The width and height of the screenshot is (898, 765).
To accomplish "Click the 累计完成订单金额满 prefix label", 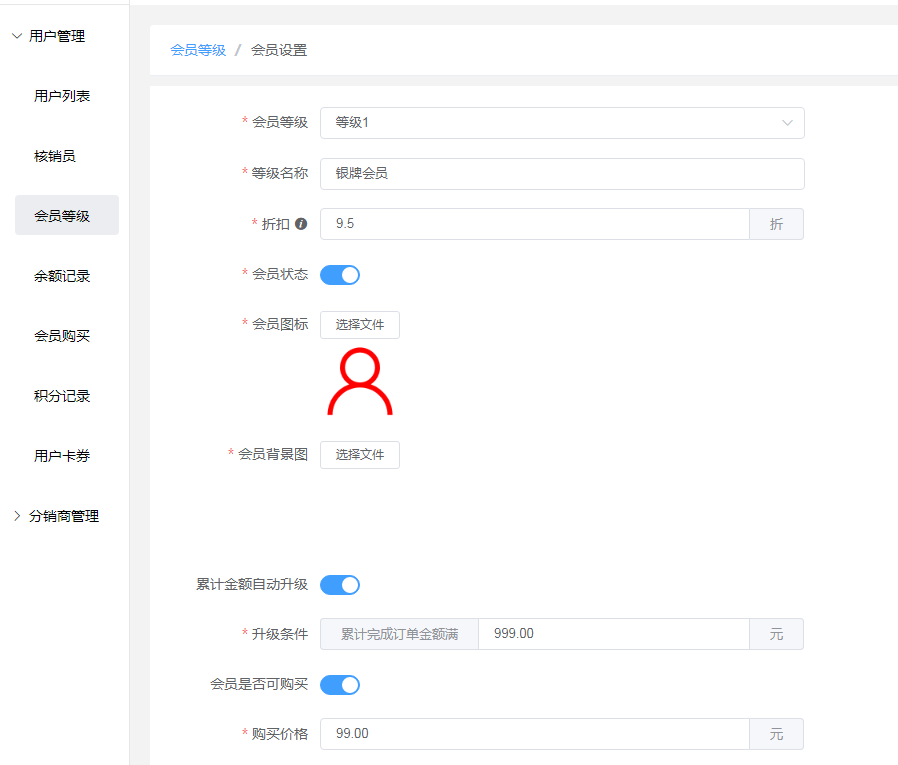I will (x=399, y=634).
